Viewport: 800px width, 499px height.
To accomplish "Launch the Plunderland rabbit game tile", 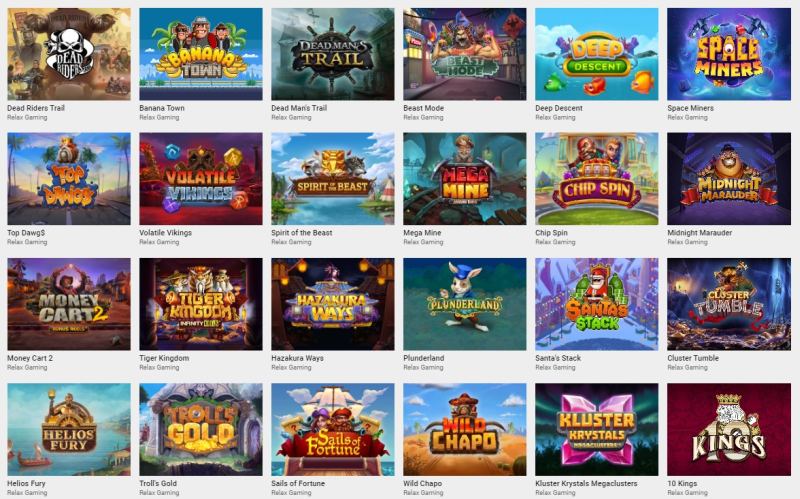I will (465, 304).
